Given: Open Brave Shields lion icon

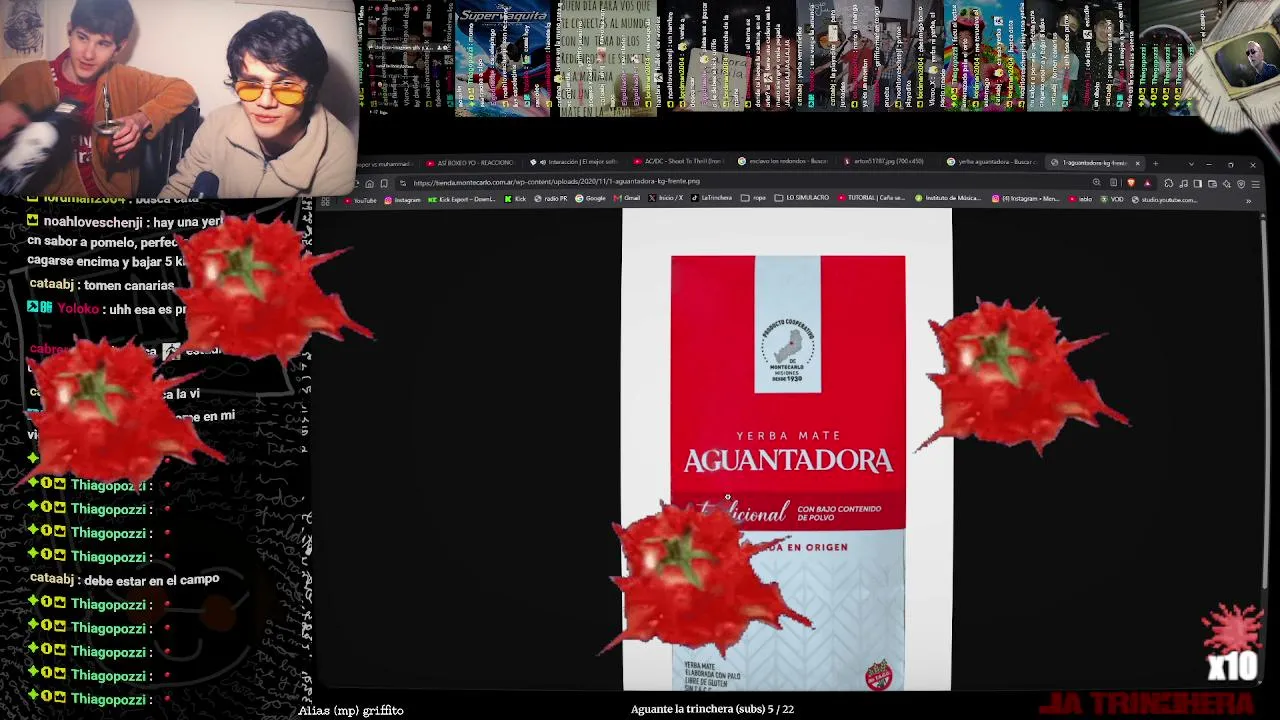Looking at the screenshot, I should point(1131,183).
